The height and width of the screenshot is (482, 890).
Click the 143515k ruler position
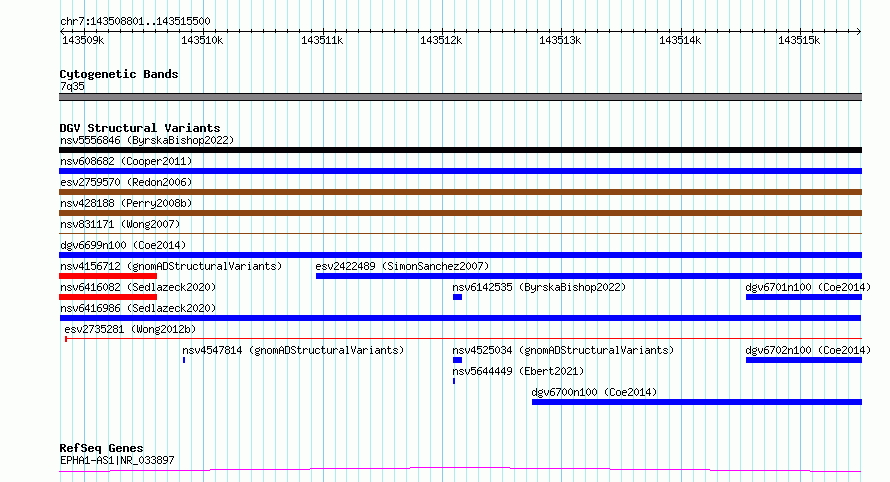coord(799,40)
